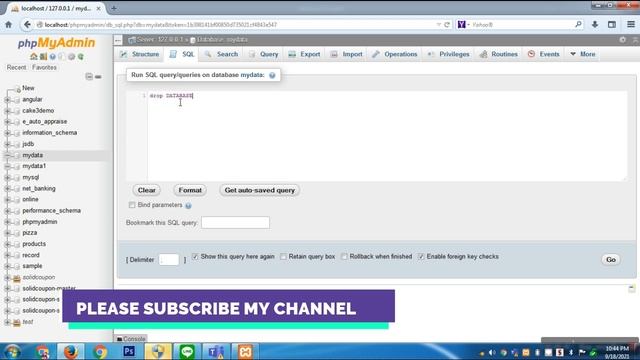
Task: Click the collapse-all icon in navigation panel
Action: 89,76
